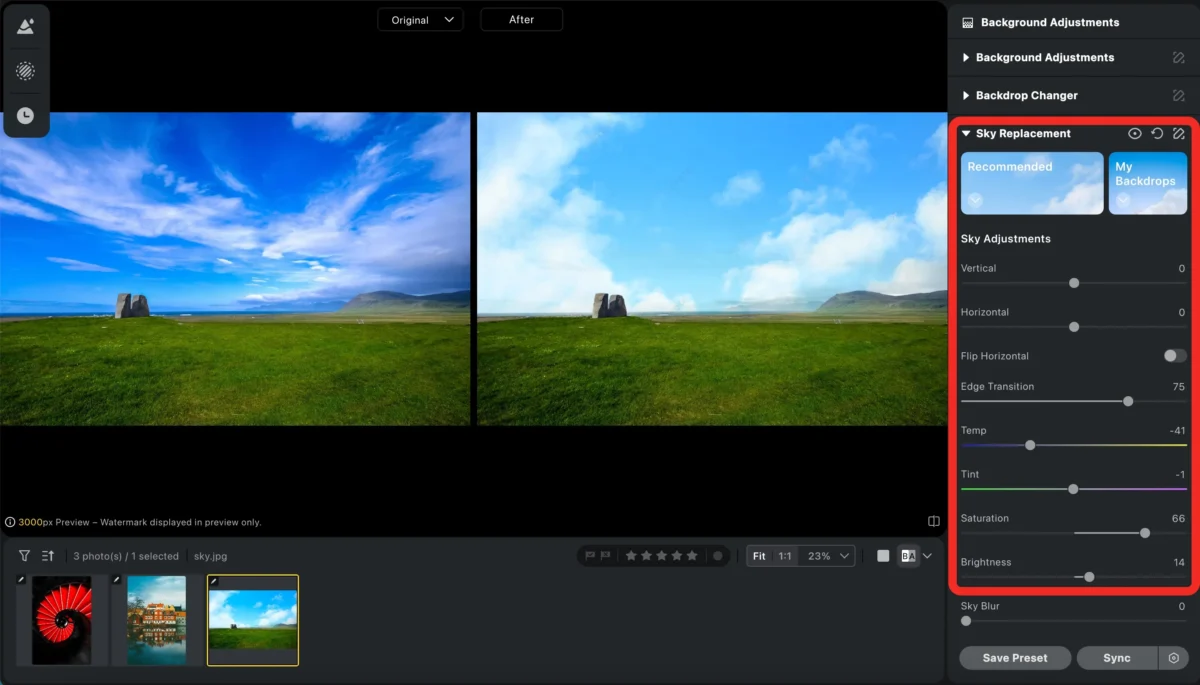Viewport: 1200px width, 685px height.
Task: Collapse the Sky Replacement section
Action: pyautogui.click(x=966, y=134)
